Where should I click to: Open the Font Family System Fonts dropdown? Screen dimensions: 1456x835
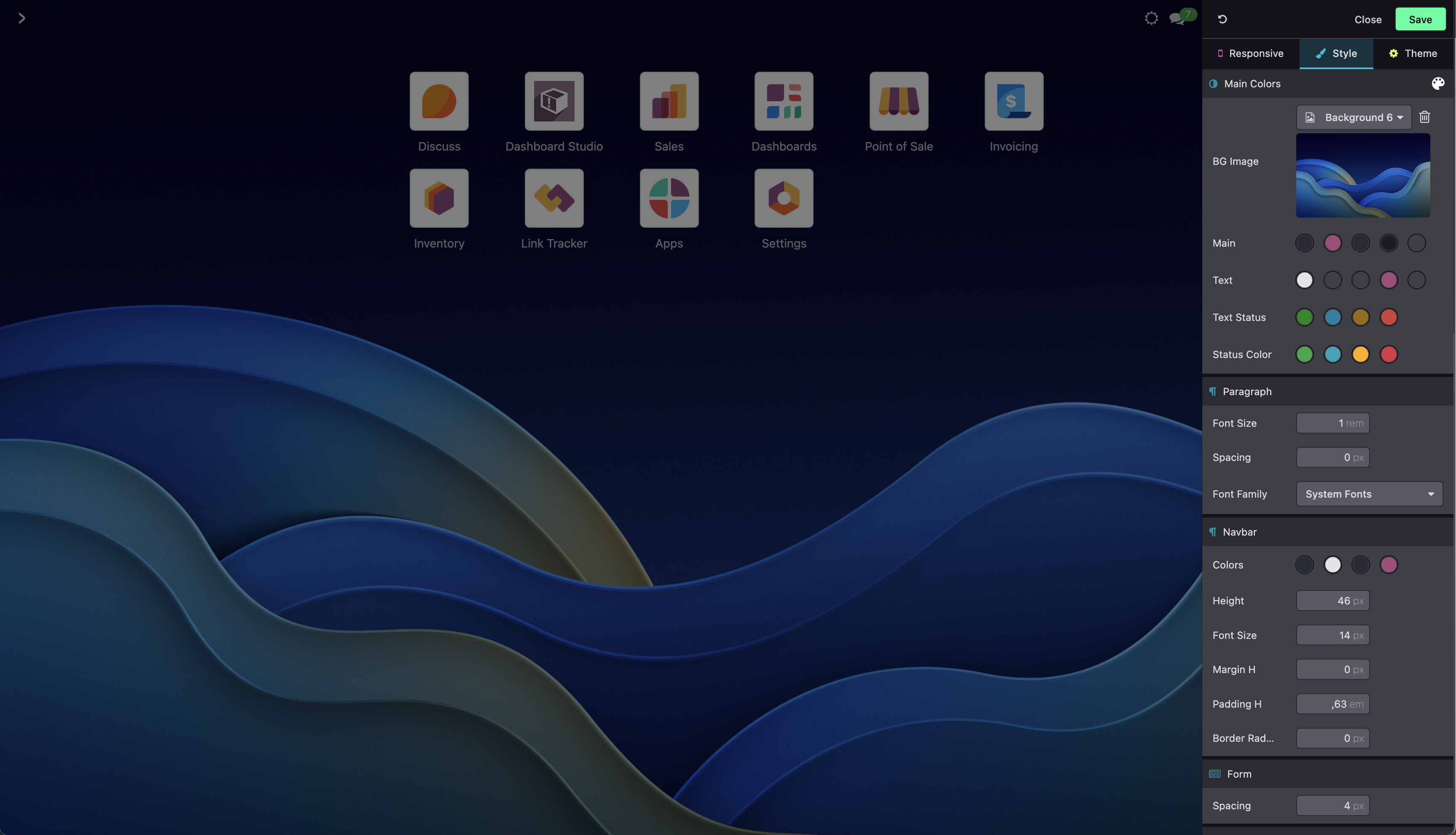point(1369,494)
